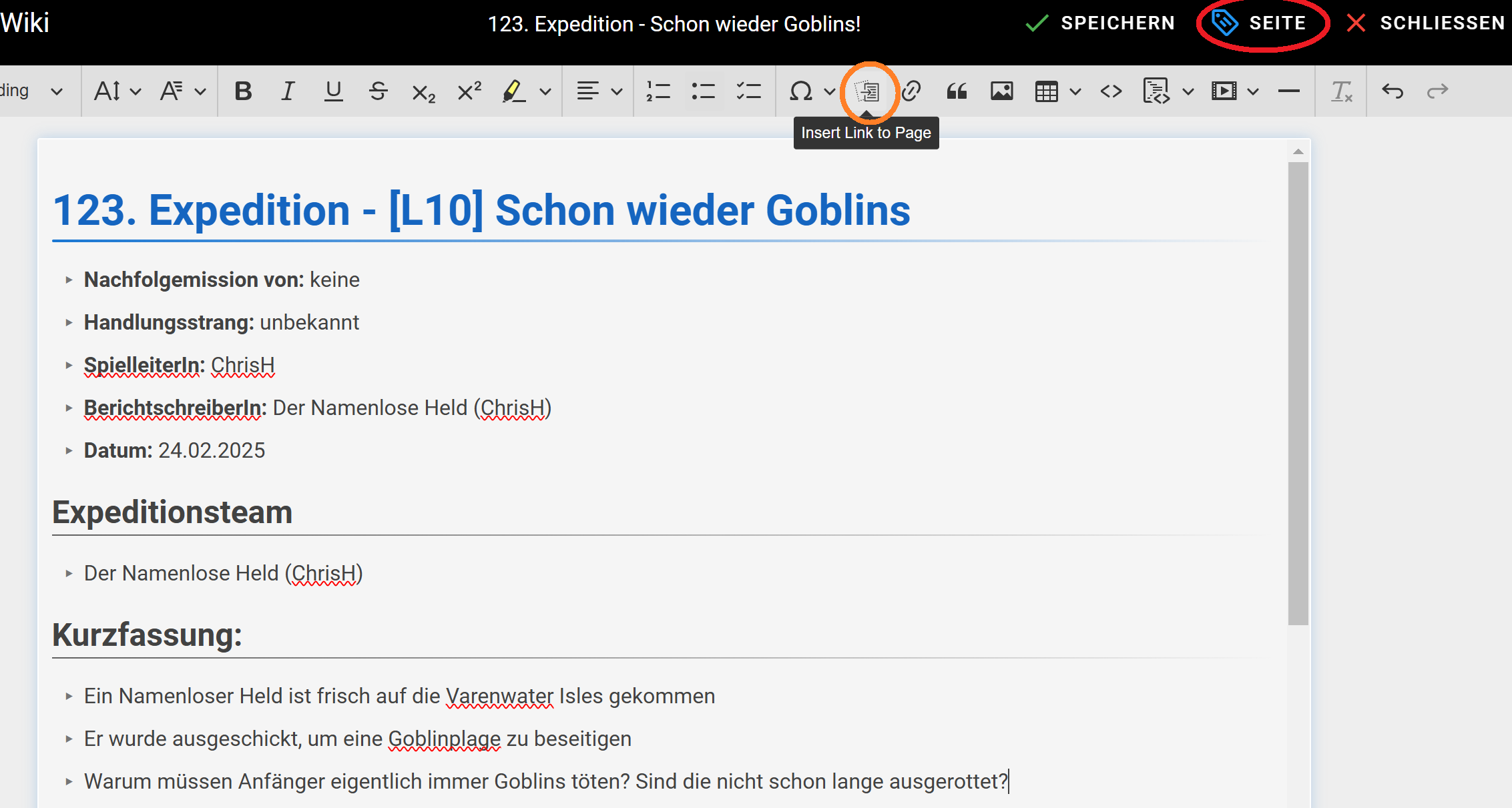Toggle bold formatting

pyautogui.click(x=243, y=91)
